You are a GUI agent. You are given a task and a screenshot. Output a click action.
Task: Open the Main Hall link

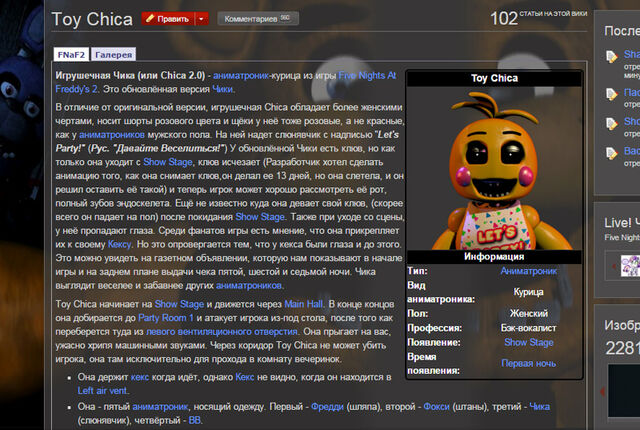(x=303, y=304)
